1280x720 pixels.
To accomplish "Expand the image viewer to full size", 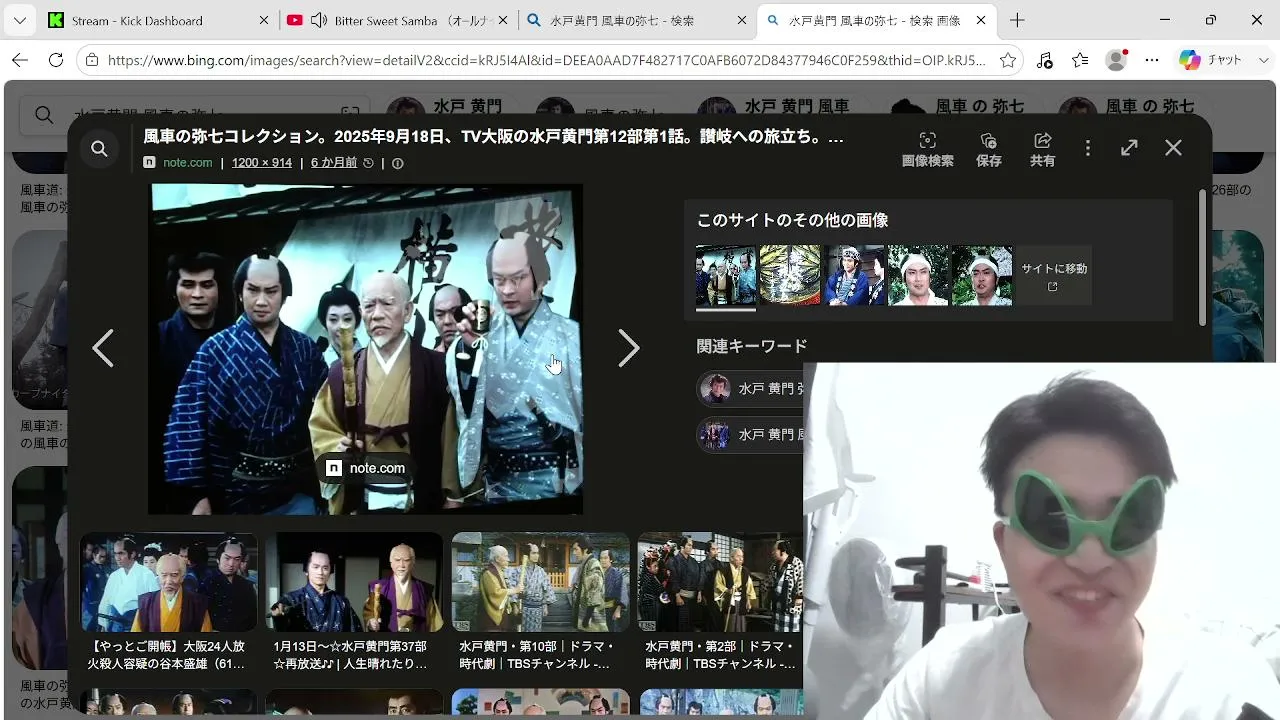I will [x=1129, y=148].
